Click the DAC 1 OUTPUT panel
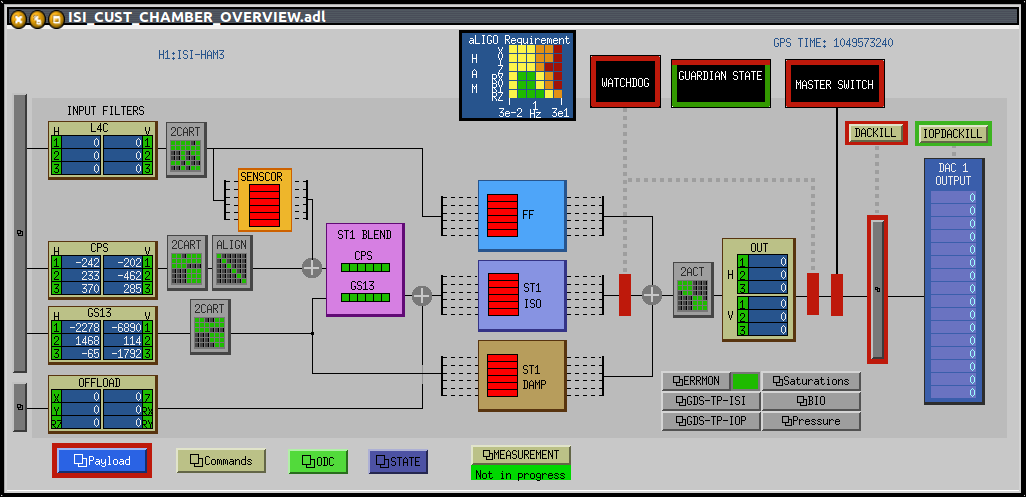 [953, 280]
